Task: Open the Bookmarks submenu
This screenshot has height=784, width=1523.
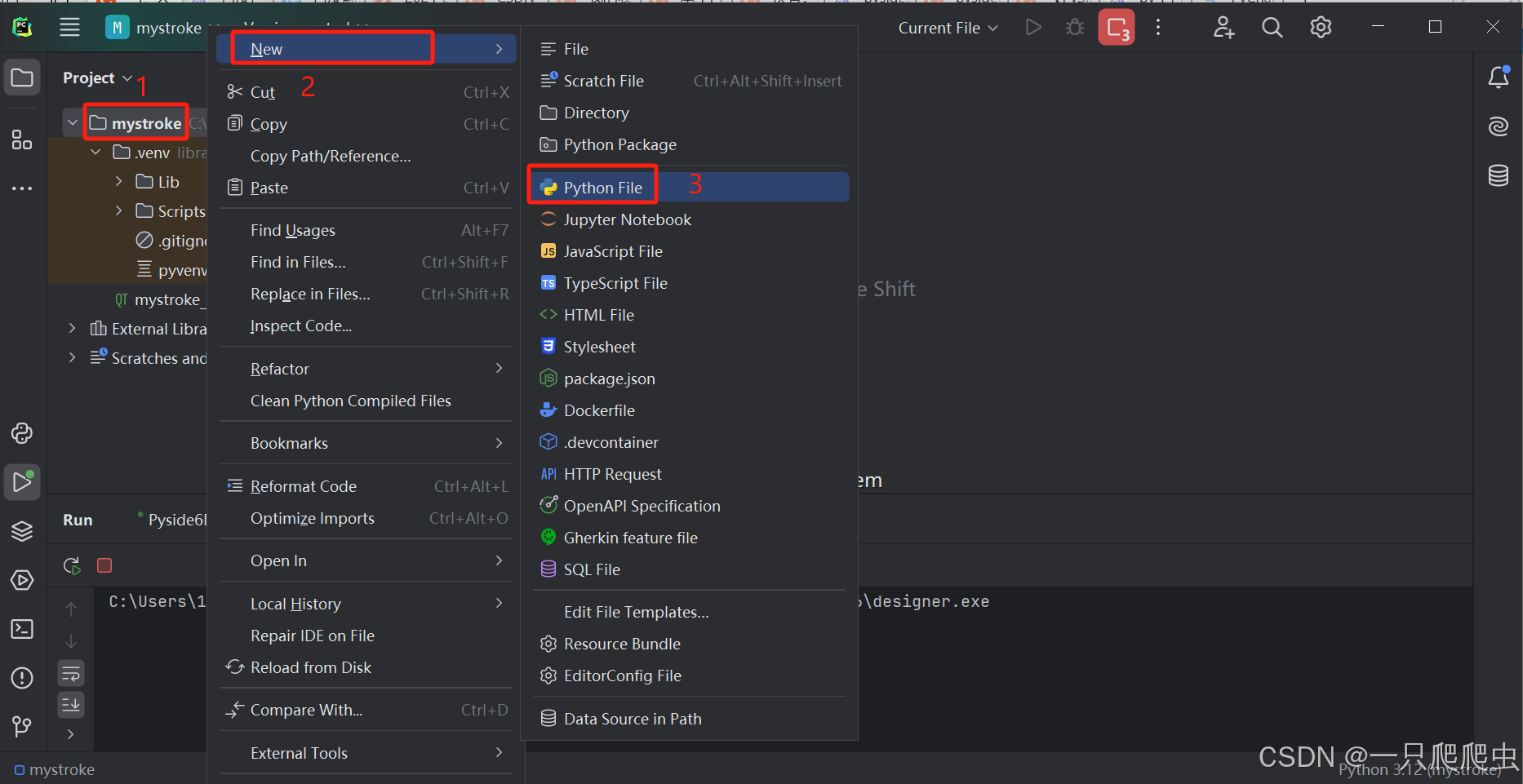Action: pos(366,443)
